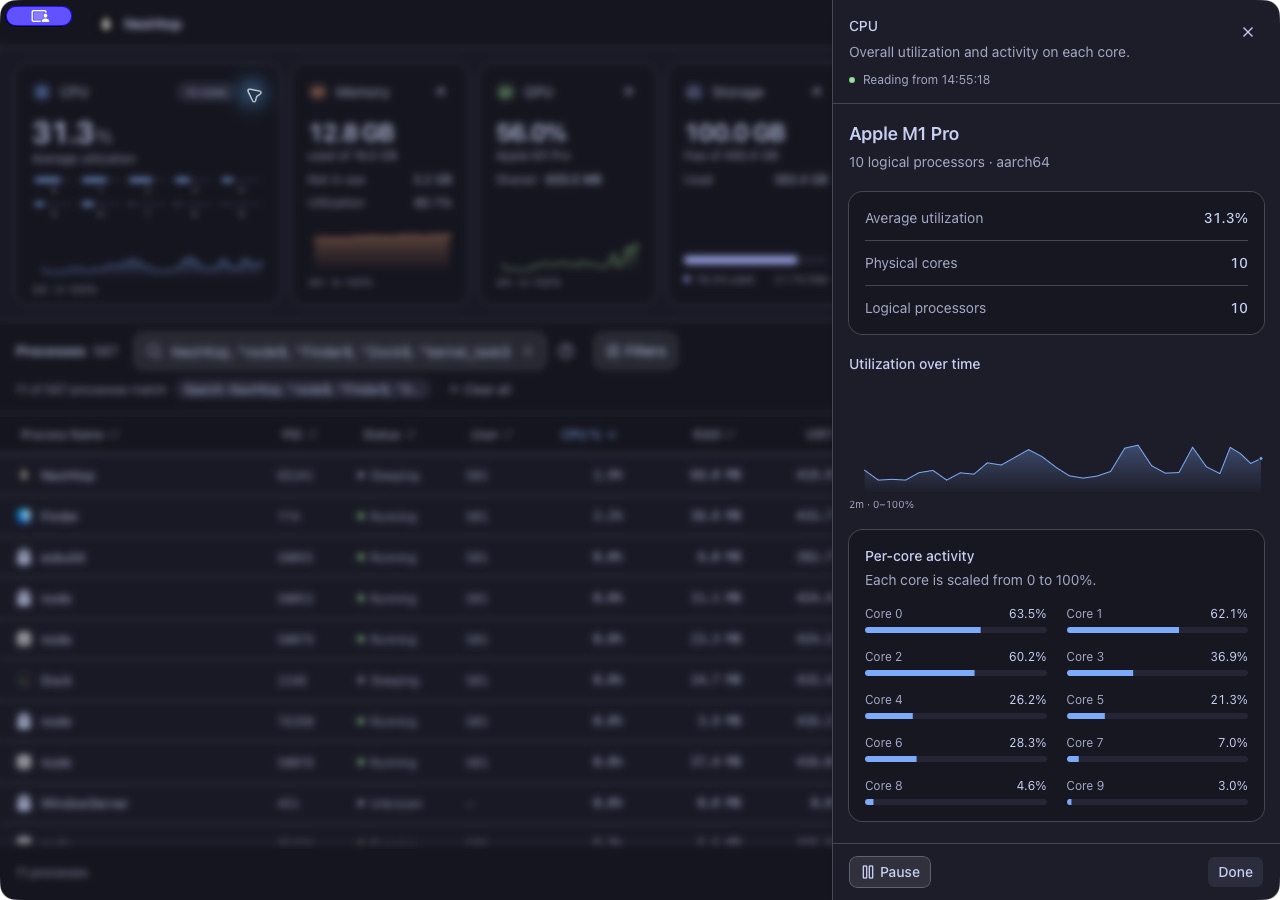Click the Core 0 usage bar
Image resolution: width=1280 pixels, height=900 pixels.
(x=956, y=630)
